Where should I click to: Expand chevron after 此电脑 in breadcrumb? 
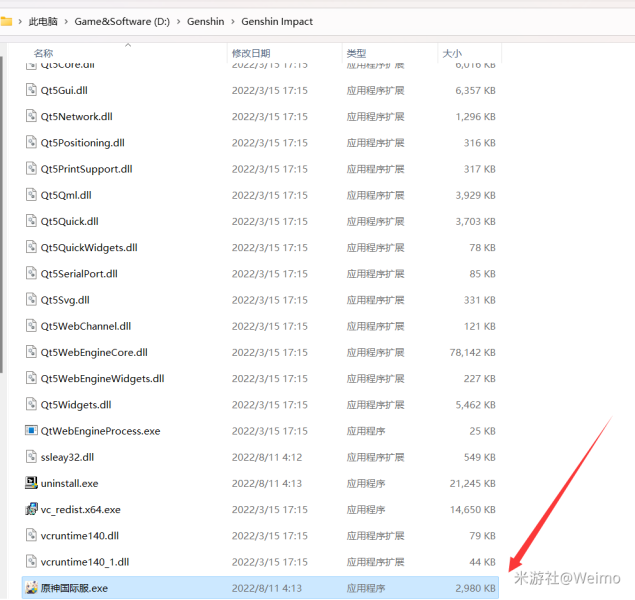coord(66,21)
